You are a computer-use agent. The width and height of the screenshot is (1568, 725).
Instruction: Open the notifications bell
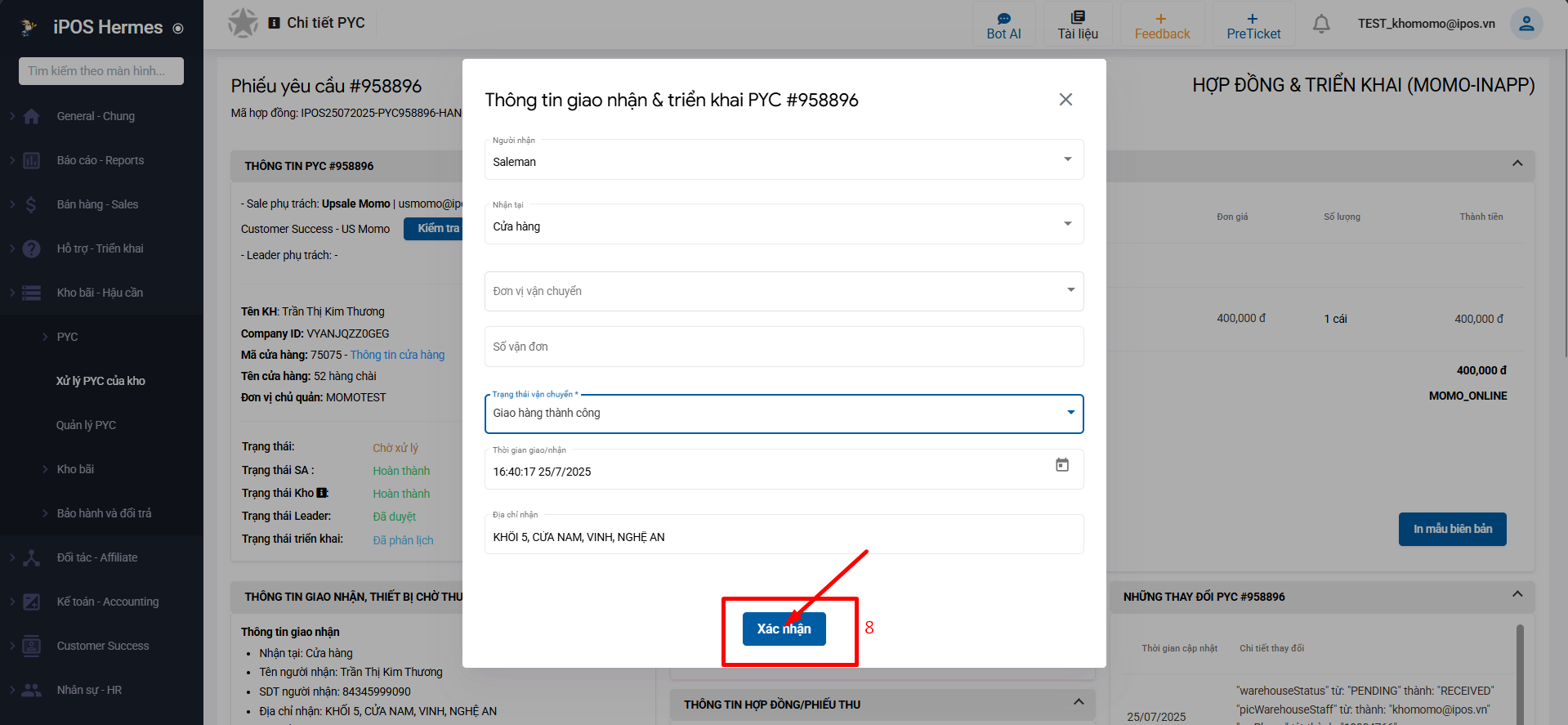click(1320, 25)
